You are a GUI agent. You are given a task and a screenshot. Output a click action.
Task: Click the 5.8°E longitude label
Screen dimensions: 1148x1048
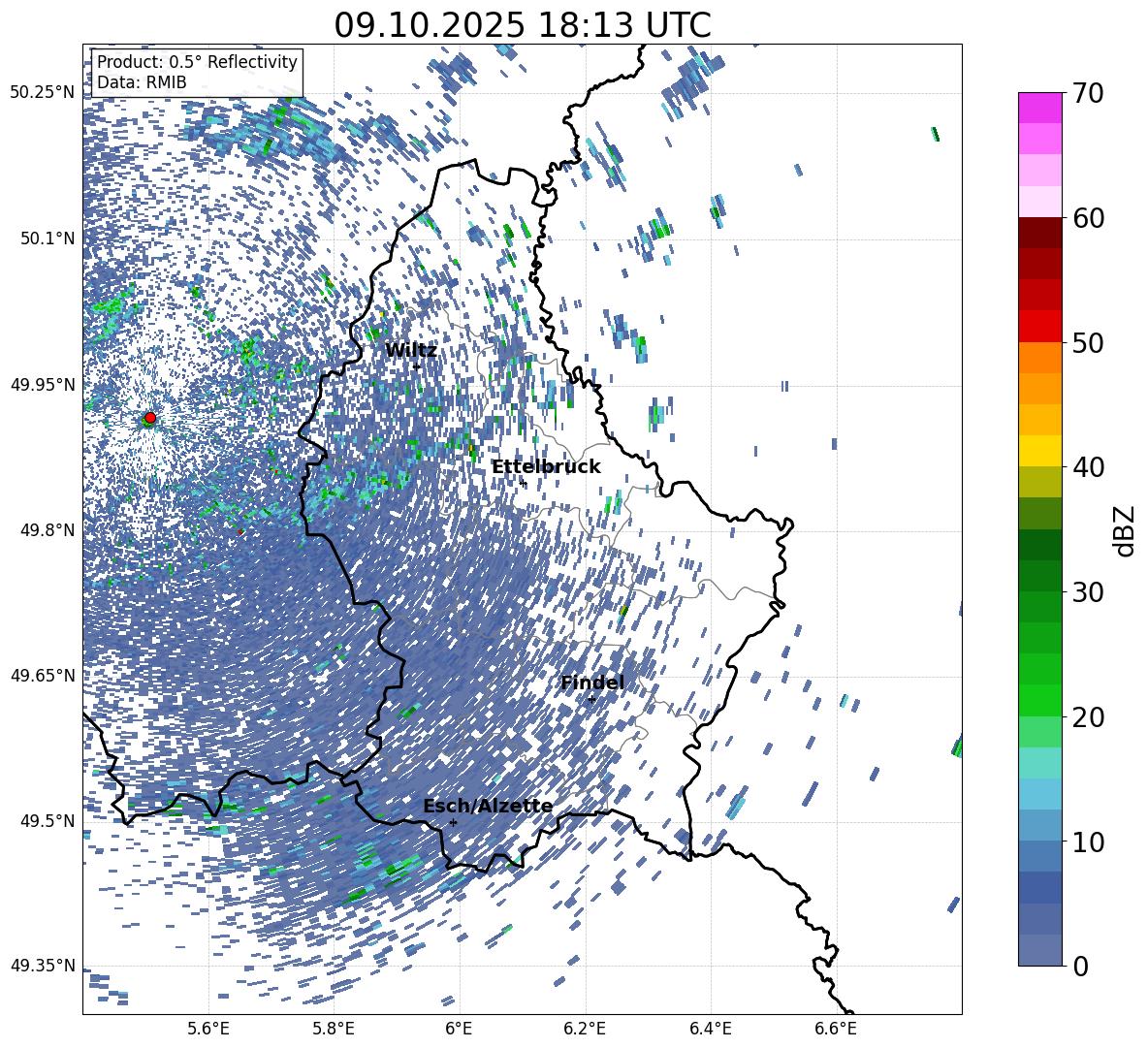coord(334,1029)
